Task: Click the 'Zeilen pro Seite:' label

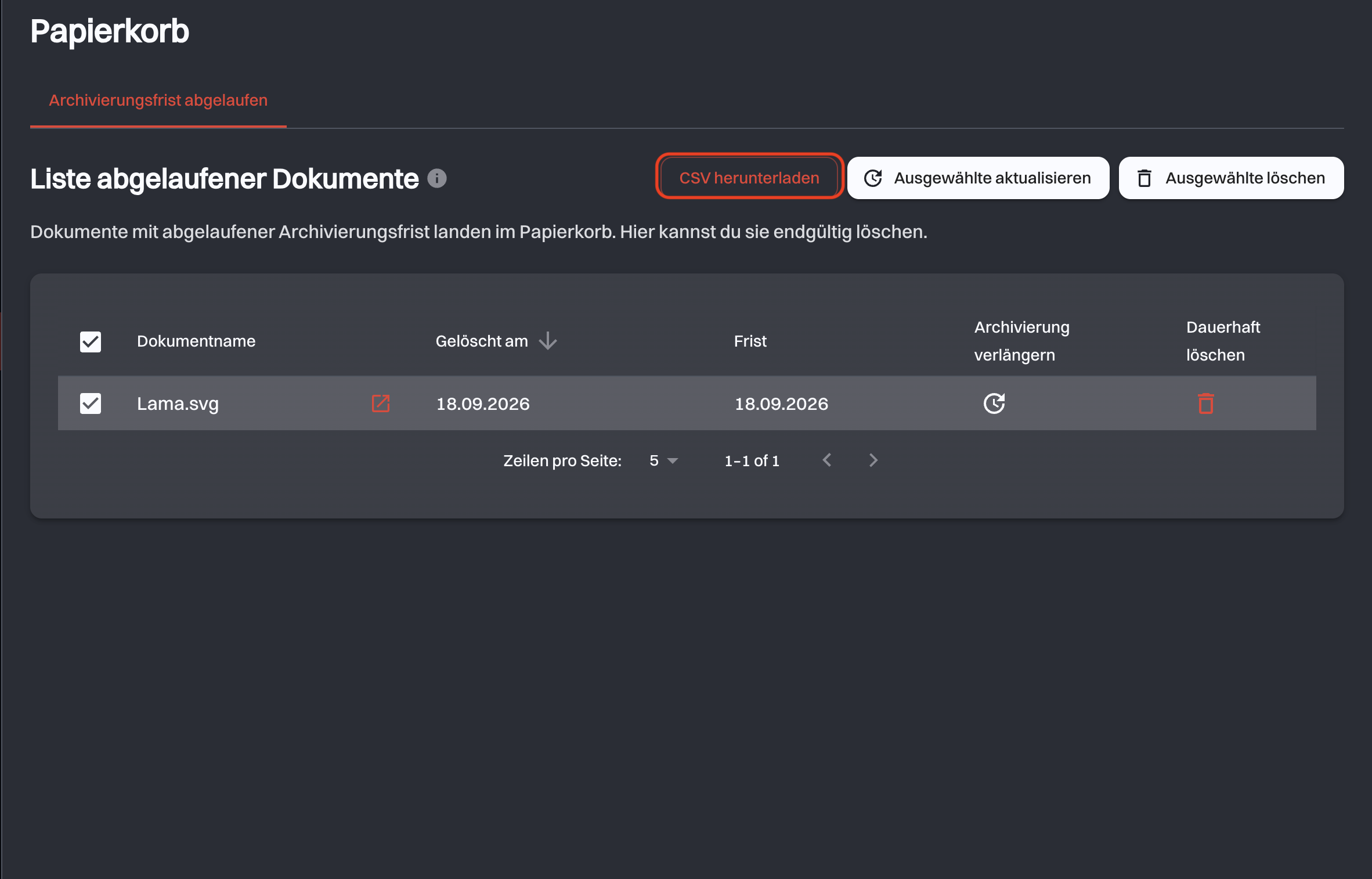Action: click(x=562, y=461)
